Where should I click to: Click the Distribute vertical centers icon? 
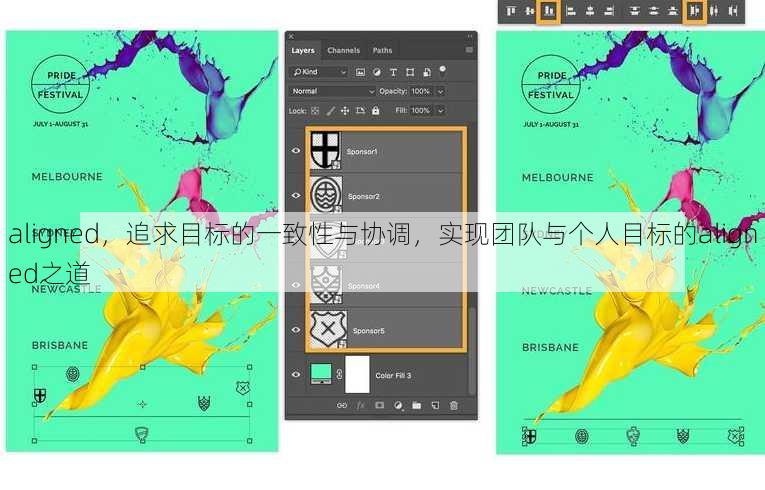click(x=654, y=11)
